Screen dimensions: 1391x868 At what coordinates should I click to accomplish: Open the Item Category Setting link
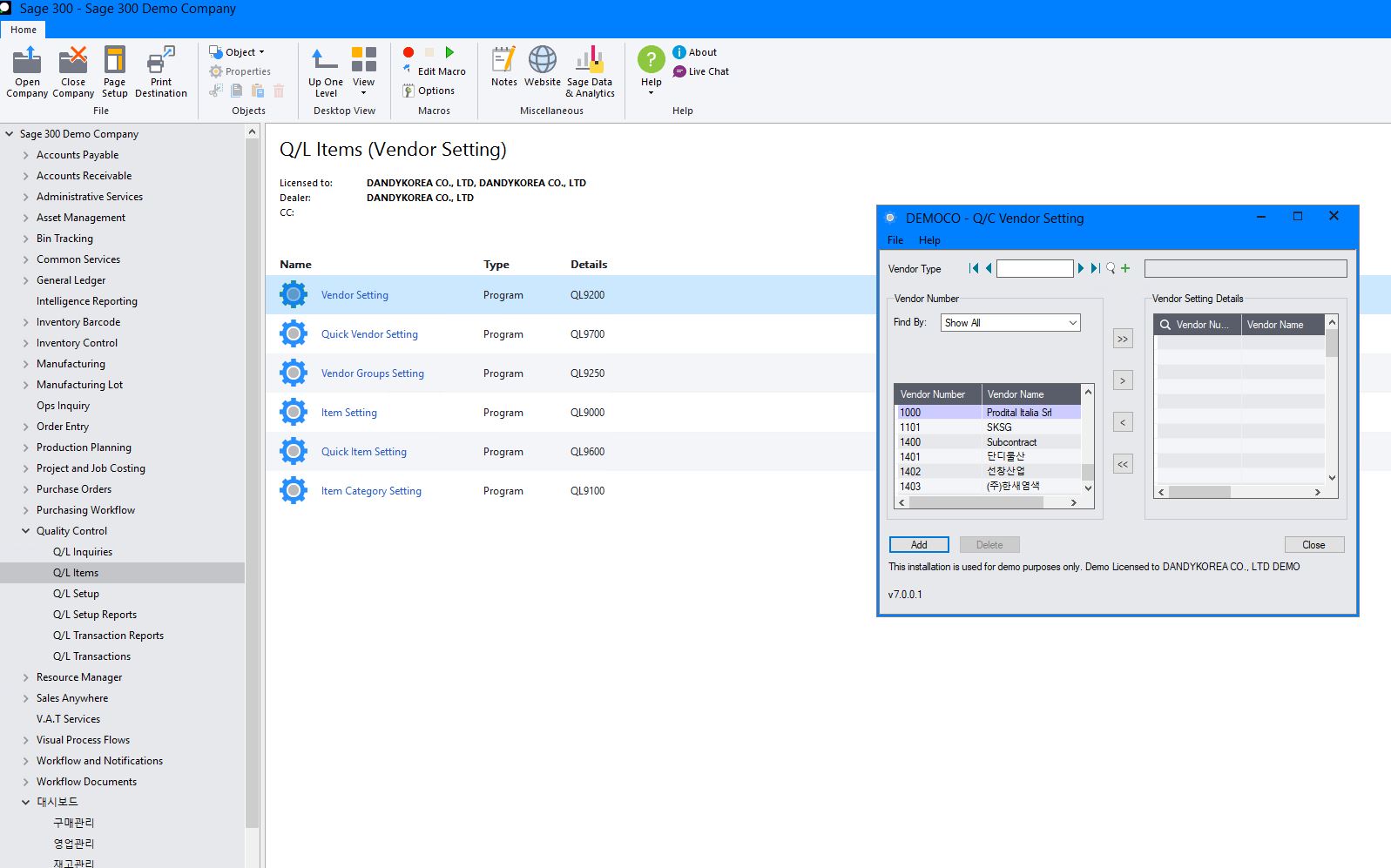371,491
